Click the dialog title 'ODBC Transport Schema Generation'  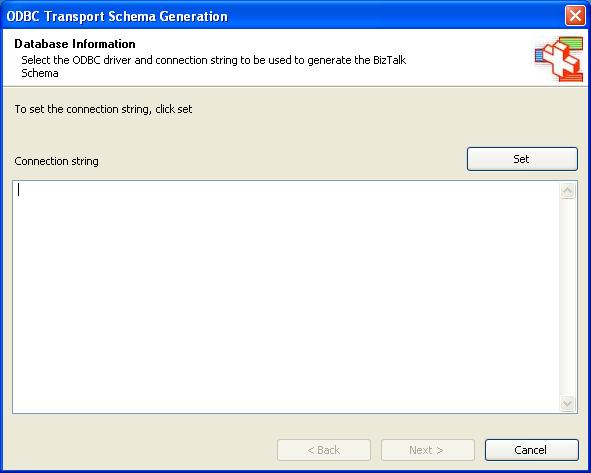click(117, 17)
